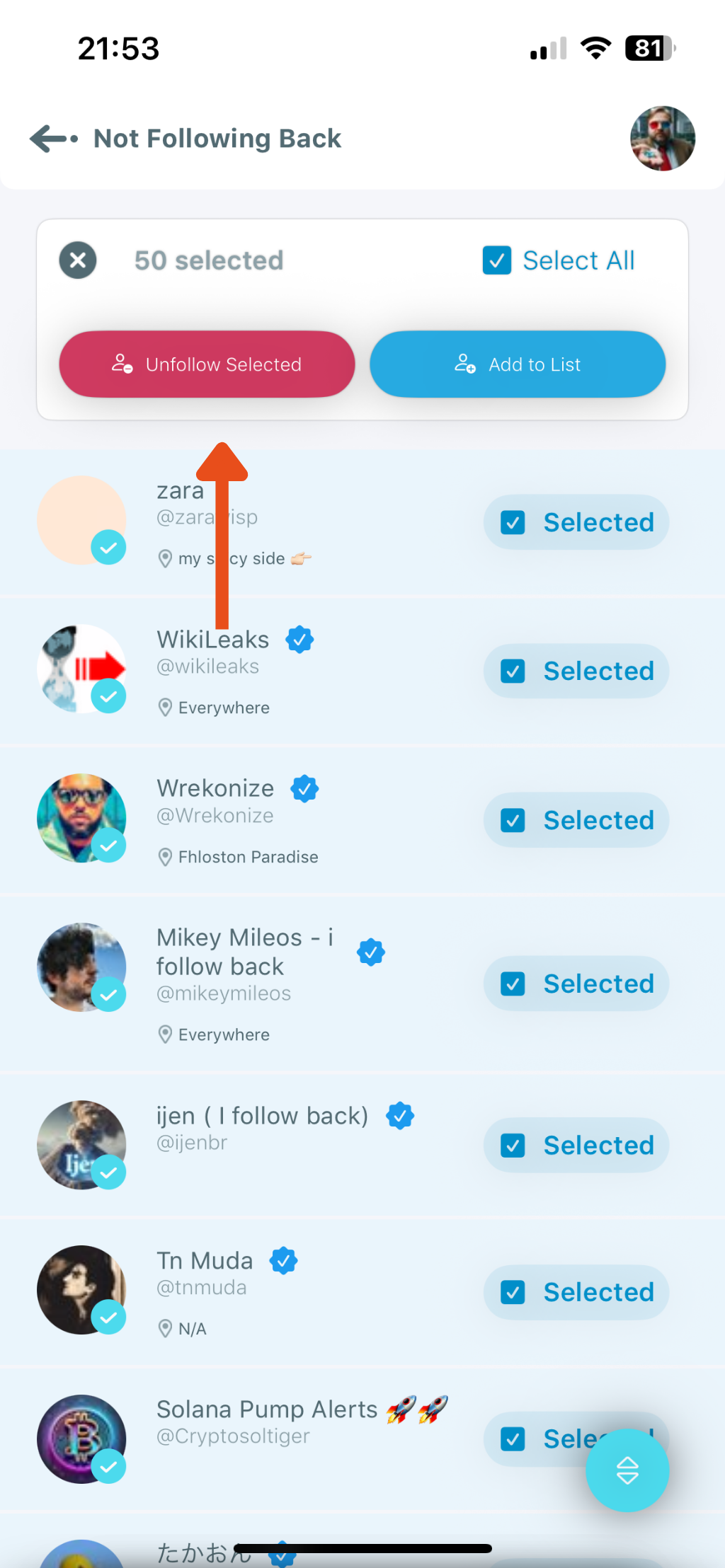
Task: Tap verified badge next to ijen
Action: (x=399, y=1116)
